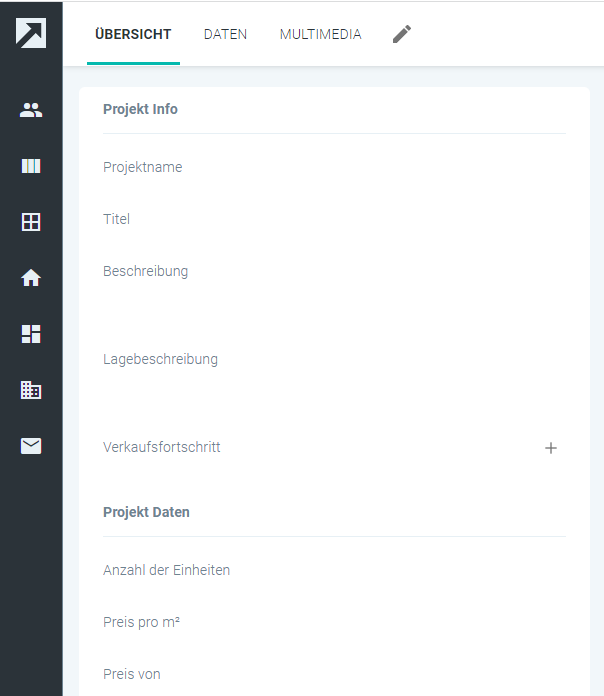Open the building projects icon
The image size is (604, 696).
coord(31,390)
